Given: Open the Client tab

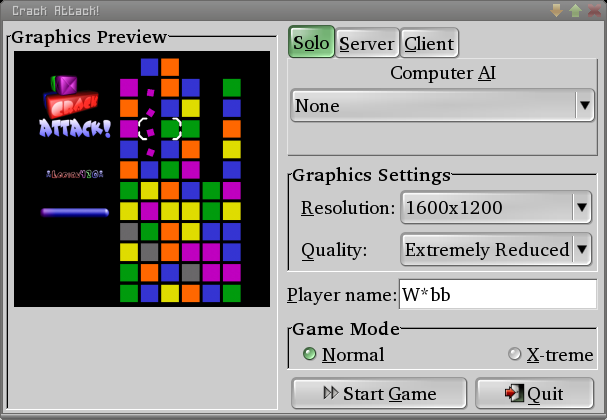Looking at the screenshot, I should coord(429,43).
